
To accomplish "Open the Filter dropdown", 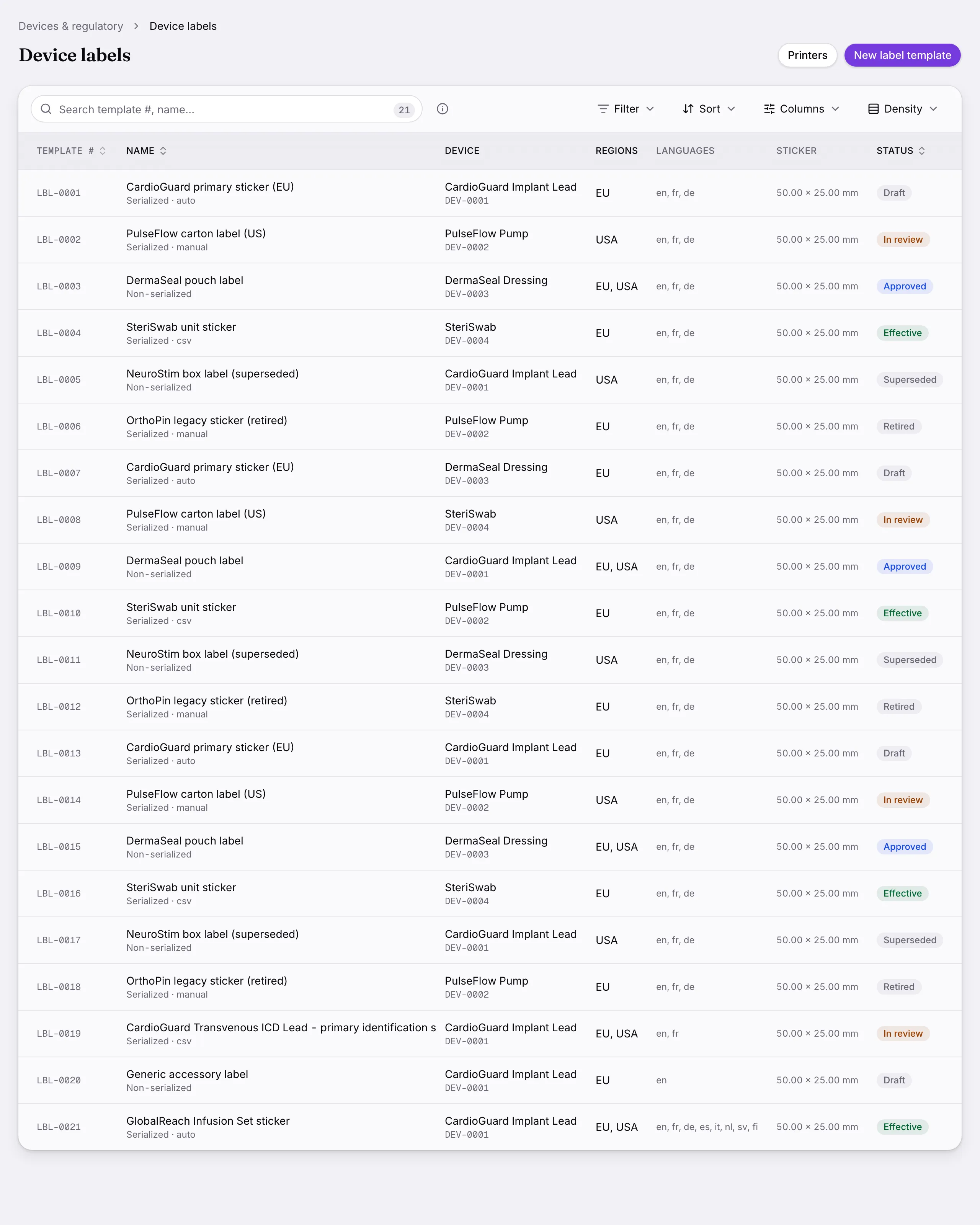I will tap(626, 108).
